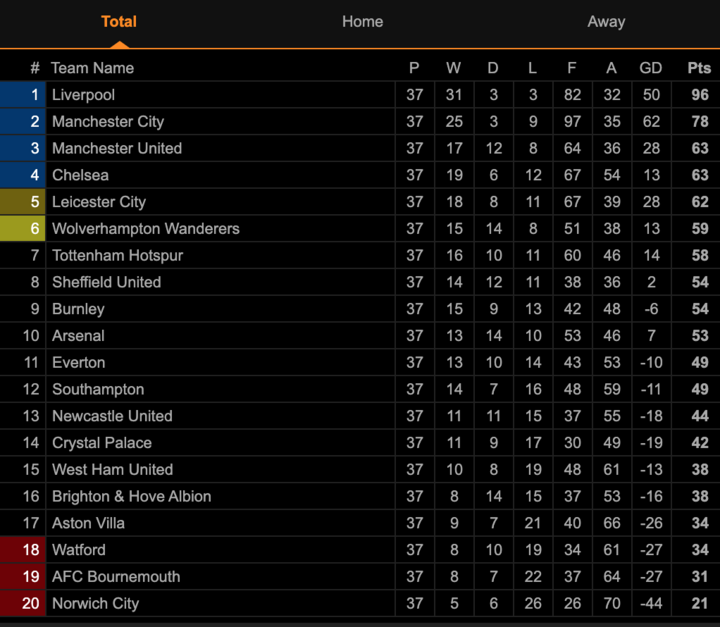Open Liverpool team page
Image resolution: width=720 pixels, height=627 pixels.
83,95
